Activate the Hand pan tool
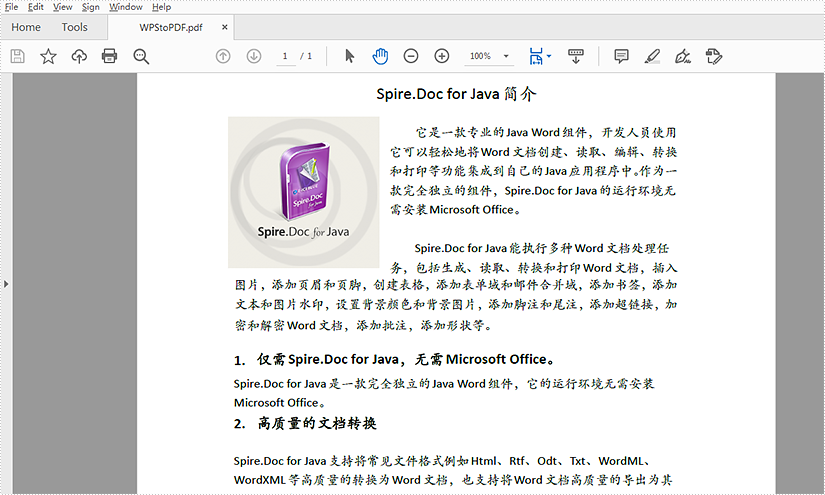 380,56
